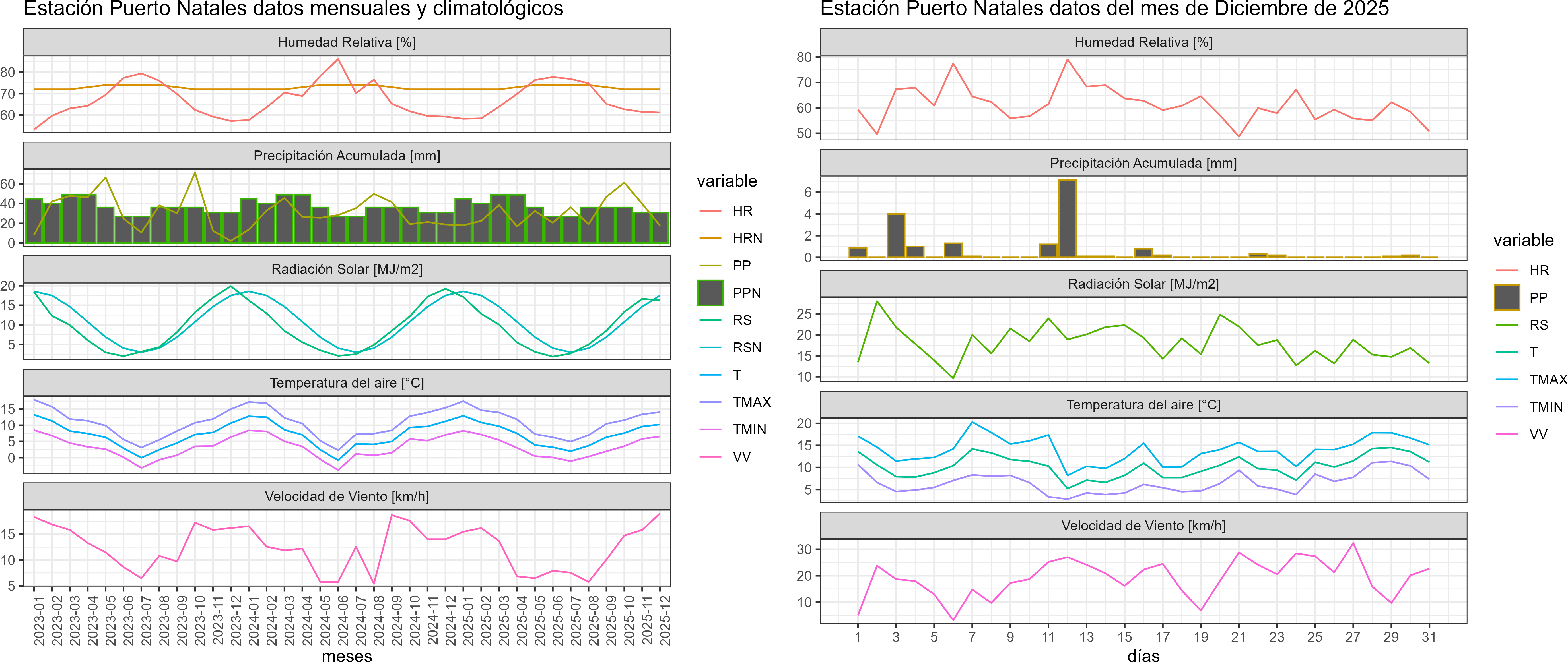The image size is (1568, 662).
Task: Click the TMIN legend entry in right legend
Action: (1546, 407)
